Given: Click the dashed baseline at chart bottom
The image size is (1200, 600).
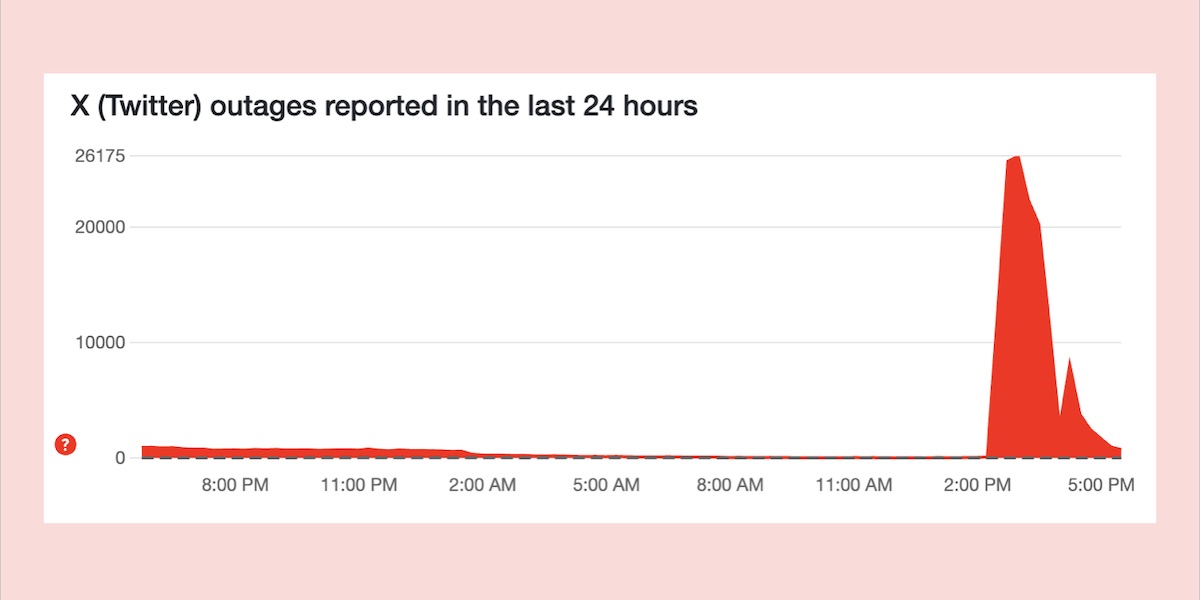Looking at the screenshot, I should (x=632, y=458).
